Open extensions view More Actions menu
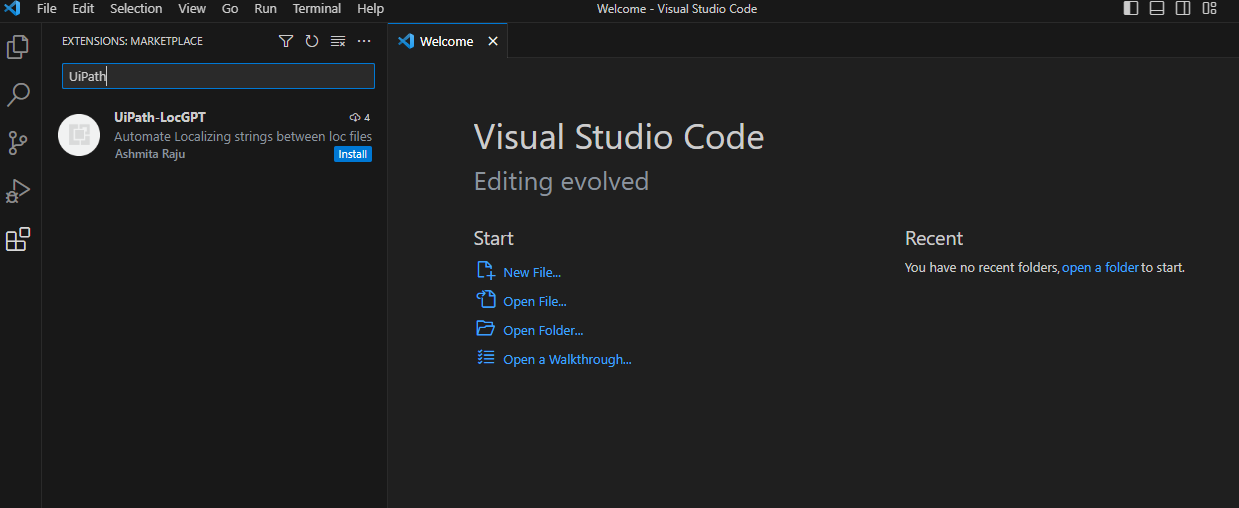Screen dimensions: 1239x508 coord(364,41)
